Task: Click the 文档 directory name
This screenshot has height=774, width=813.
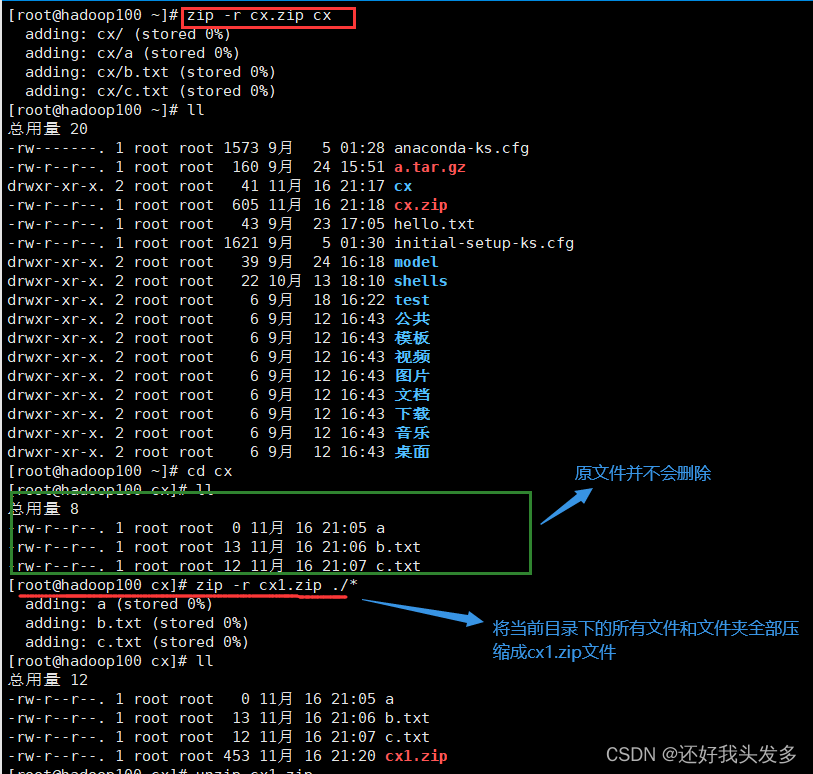Action: tap(412, 395)
